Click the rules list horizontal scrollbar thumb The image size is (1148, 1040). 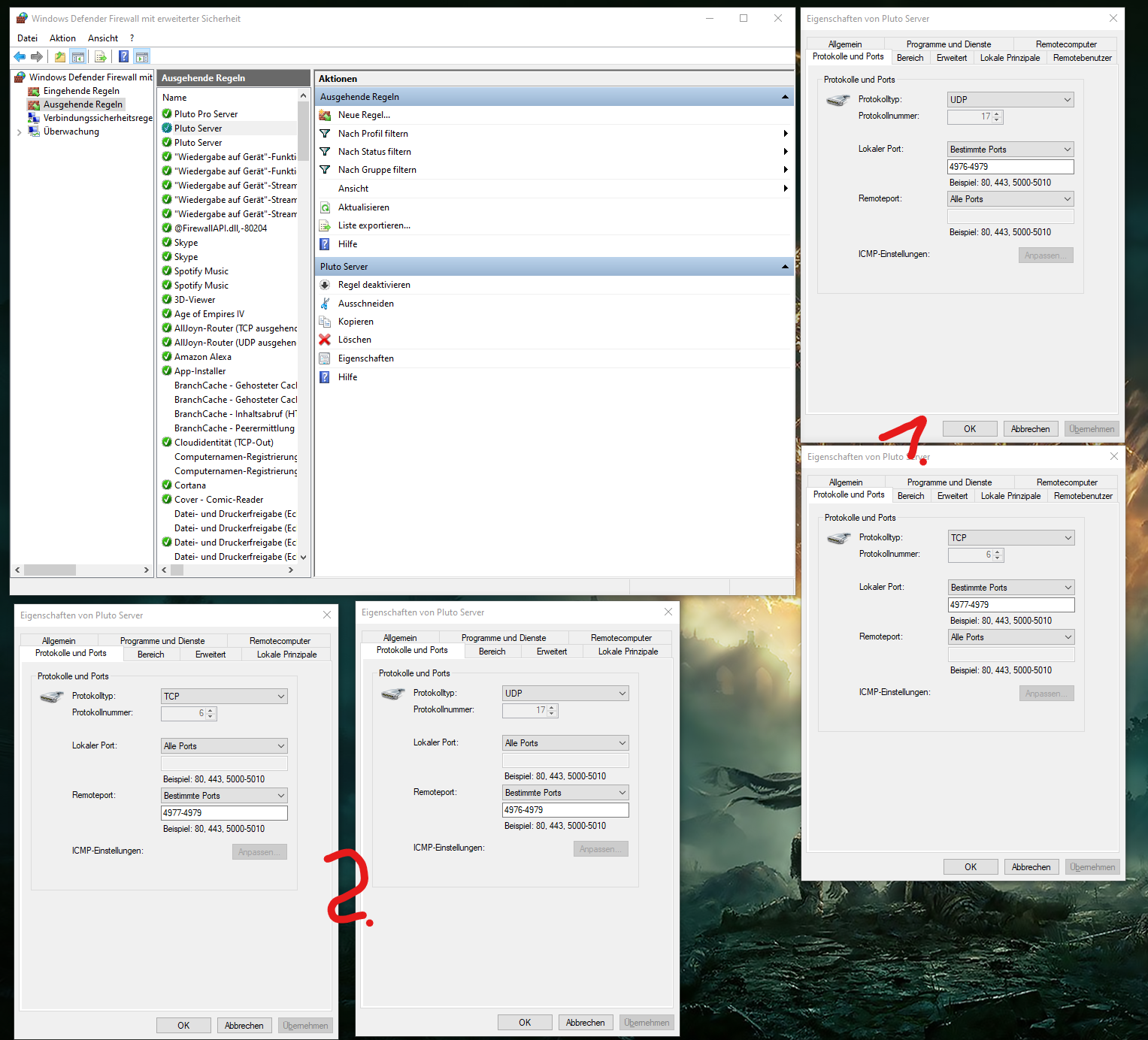[177, 570]
